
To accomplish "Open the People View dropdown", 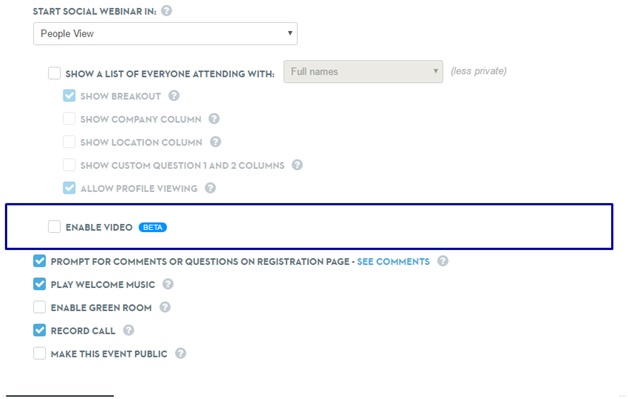I will [x=165, y=34].
